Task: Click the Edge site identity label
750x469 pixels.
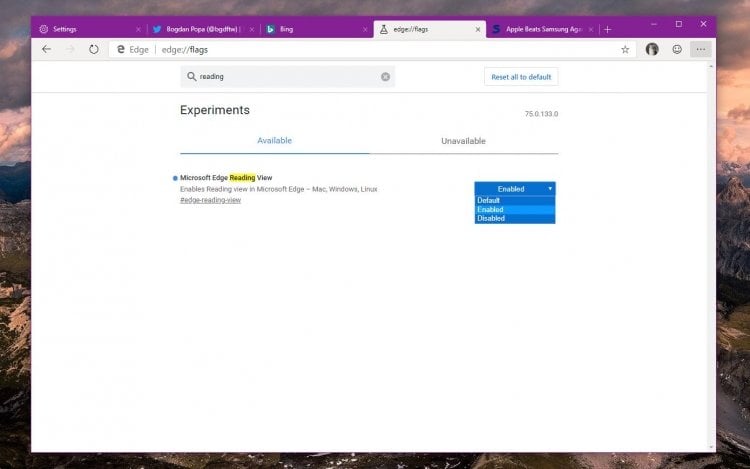Action: pos(133,50)
